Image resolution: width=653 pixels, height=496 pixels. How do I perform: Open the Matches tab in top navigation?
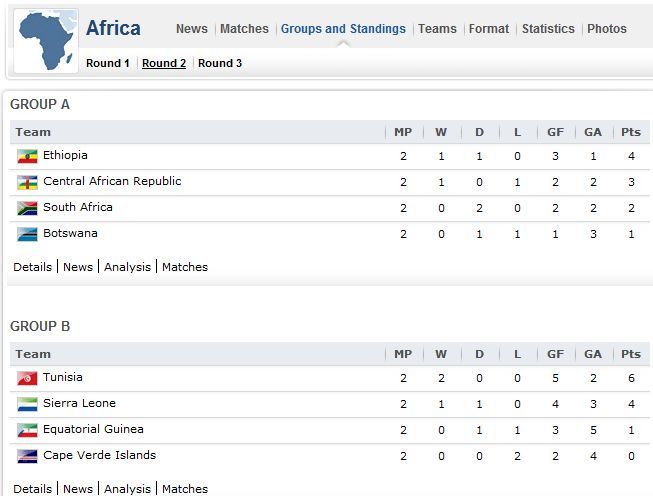click(244, 29)
